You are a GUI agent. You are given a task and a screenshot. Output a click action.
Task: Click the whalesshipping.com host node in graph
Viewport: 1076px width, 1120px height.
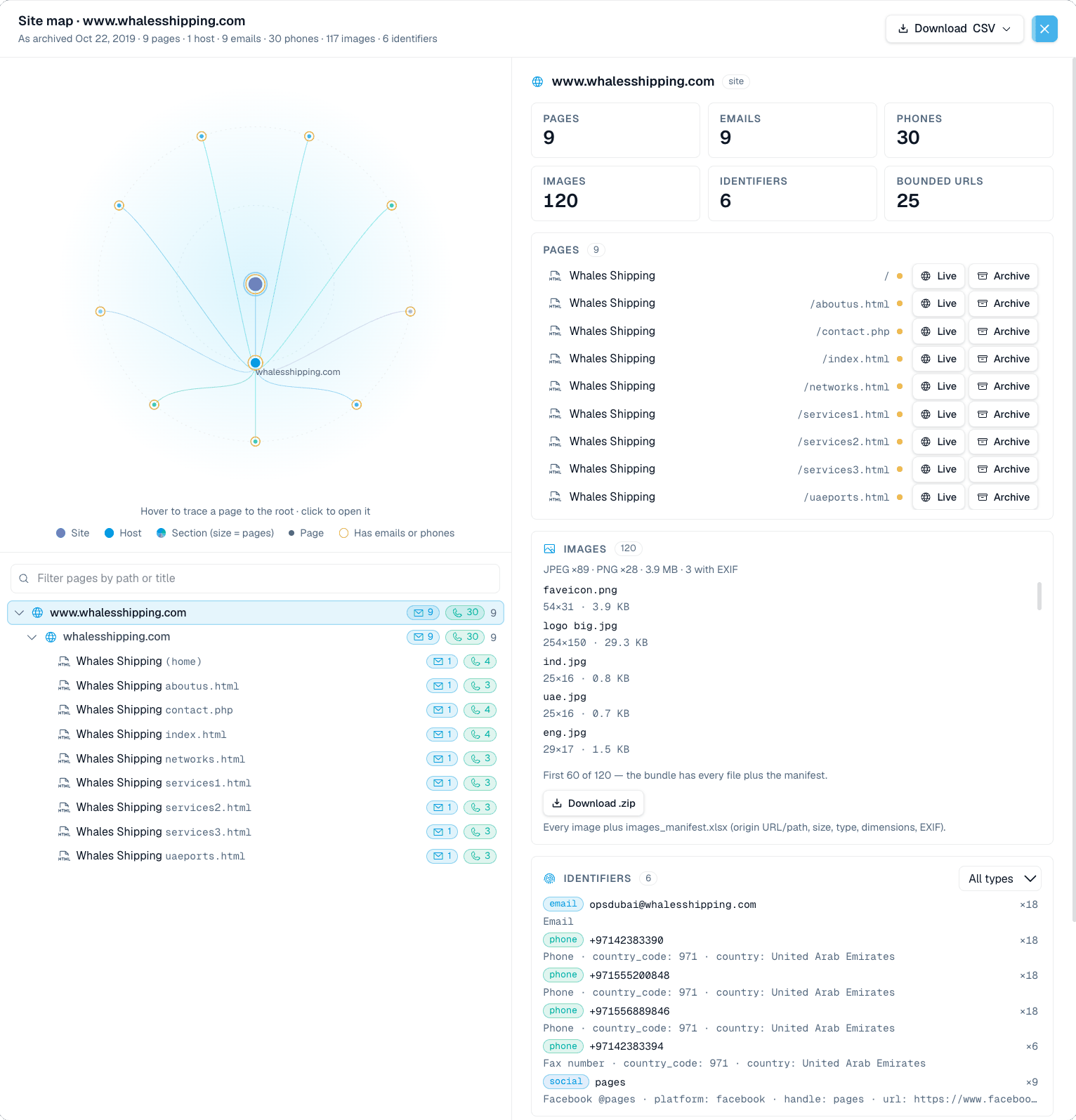coord(256,363)
